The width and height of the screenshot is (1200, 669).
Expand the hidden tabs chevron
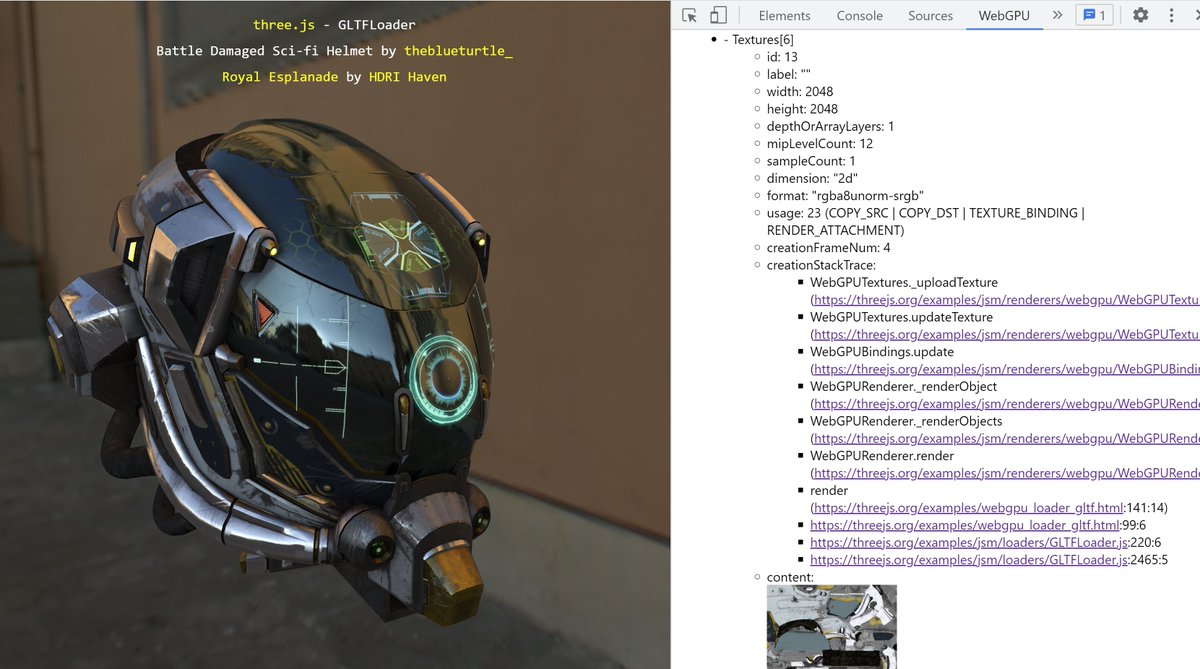point(1057,15)
